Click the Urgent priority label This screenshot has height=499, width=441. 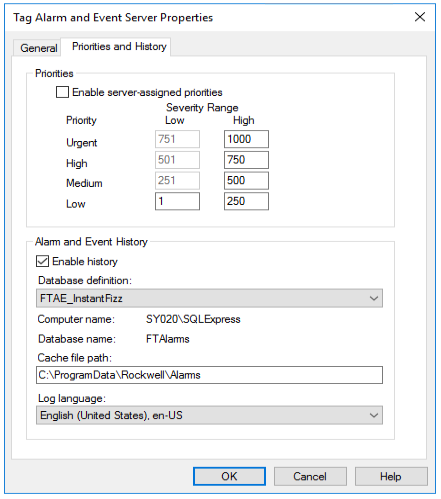click(x=82, y=143)
